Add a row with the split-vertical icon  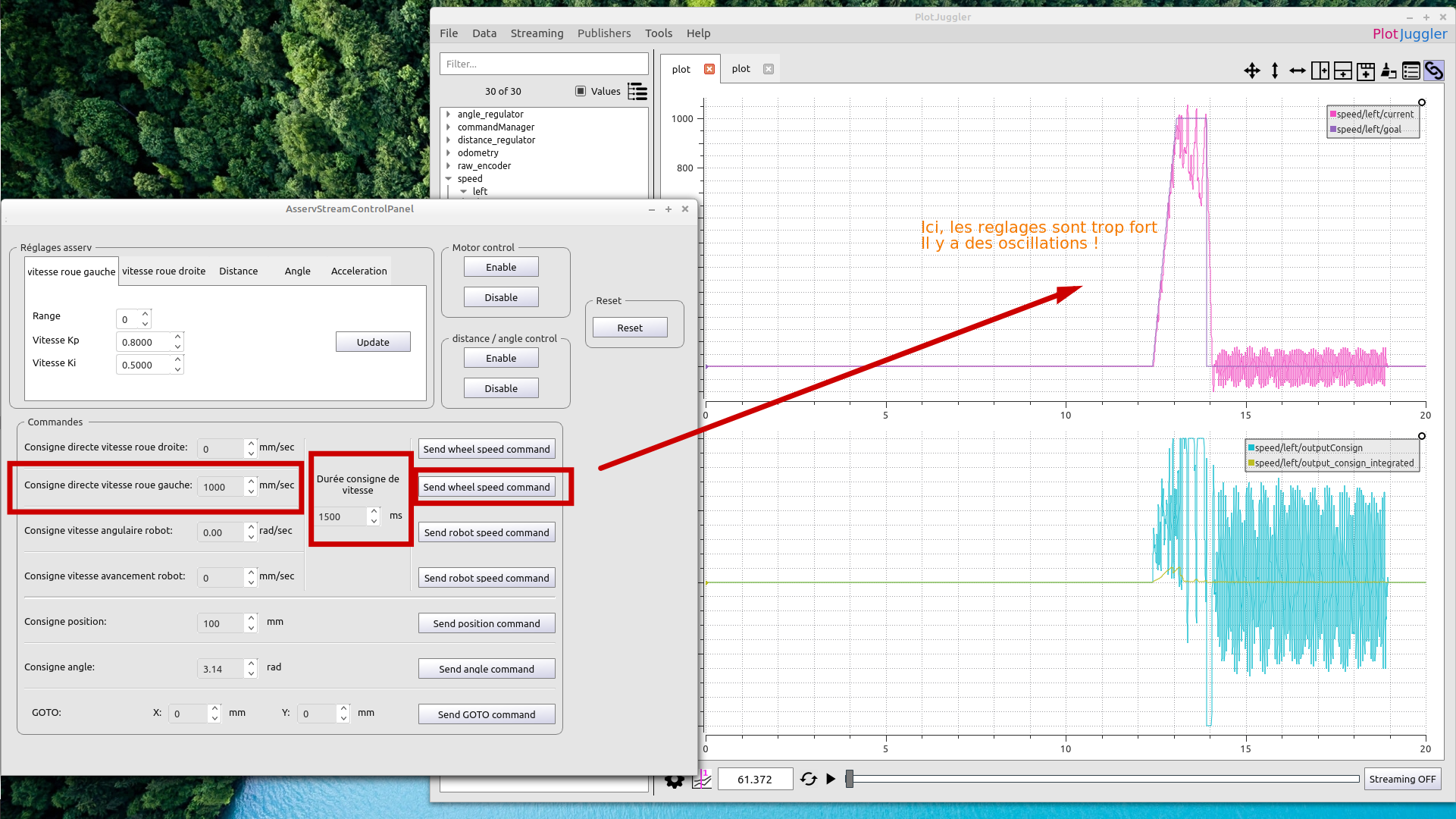coord(1343,71)
